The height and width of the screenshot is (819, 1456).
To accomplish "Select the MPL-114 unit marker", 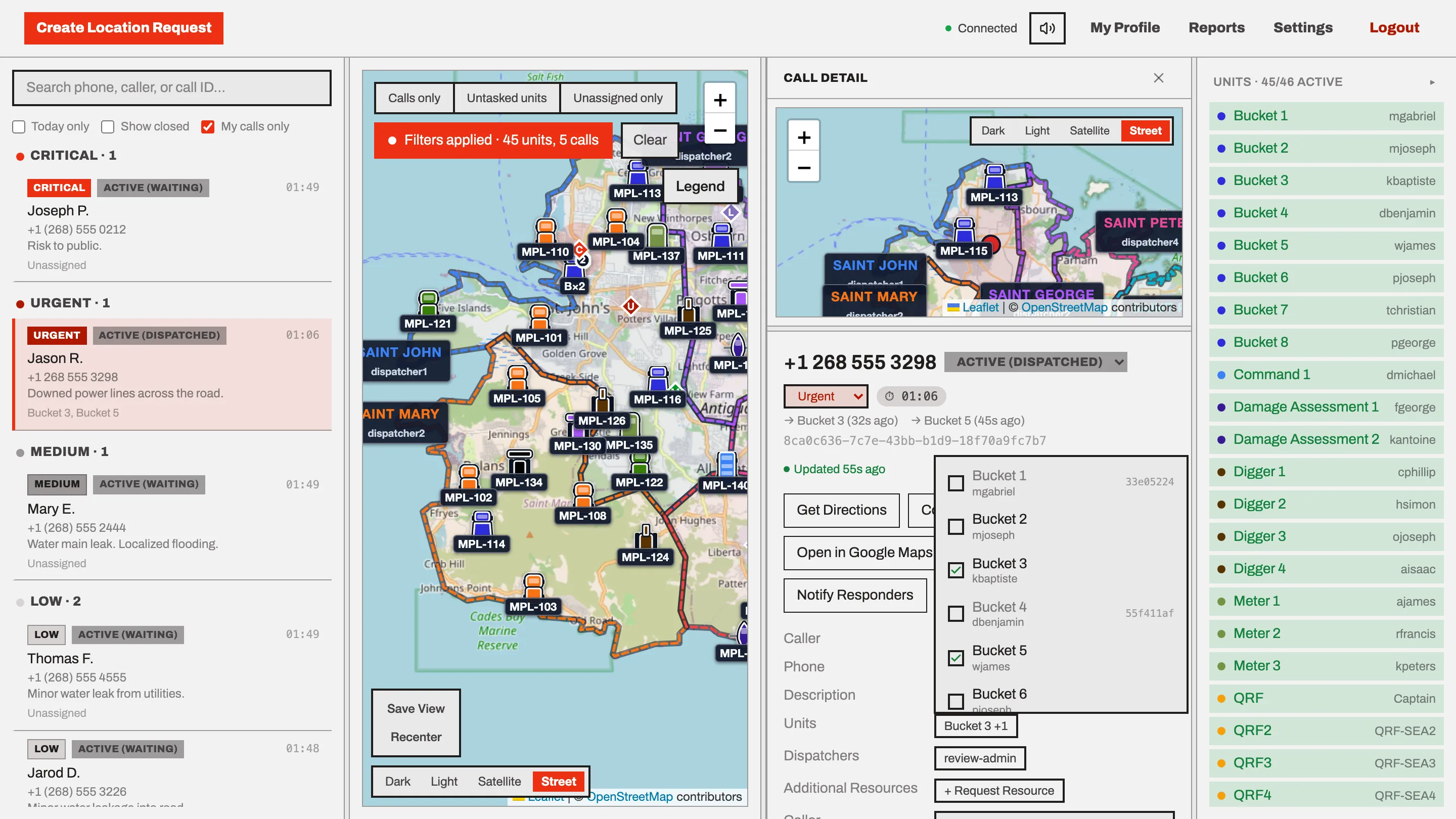I will 482,532.
